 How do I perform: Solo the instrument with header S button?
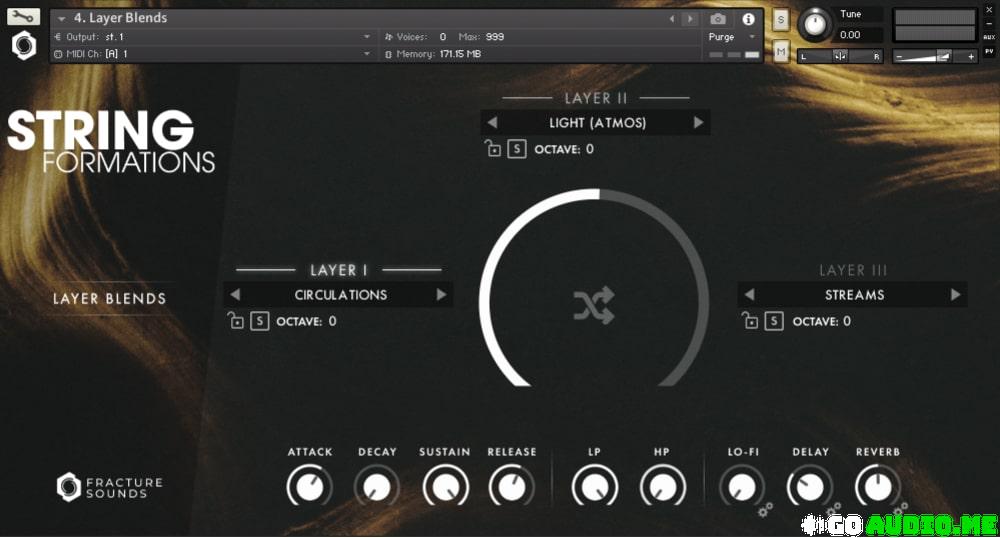(781, 20)
